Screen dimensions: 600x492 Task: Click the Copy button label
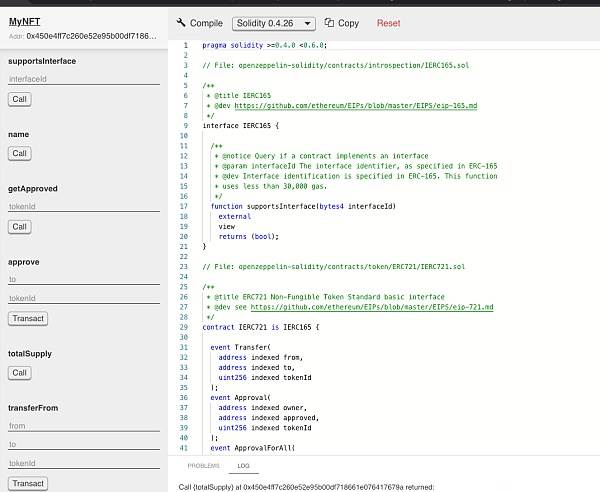point(348,23)
